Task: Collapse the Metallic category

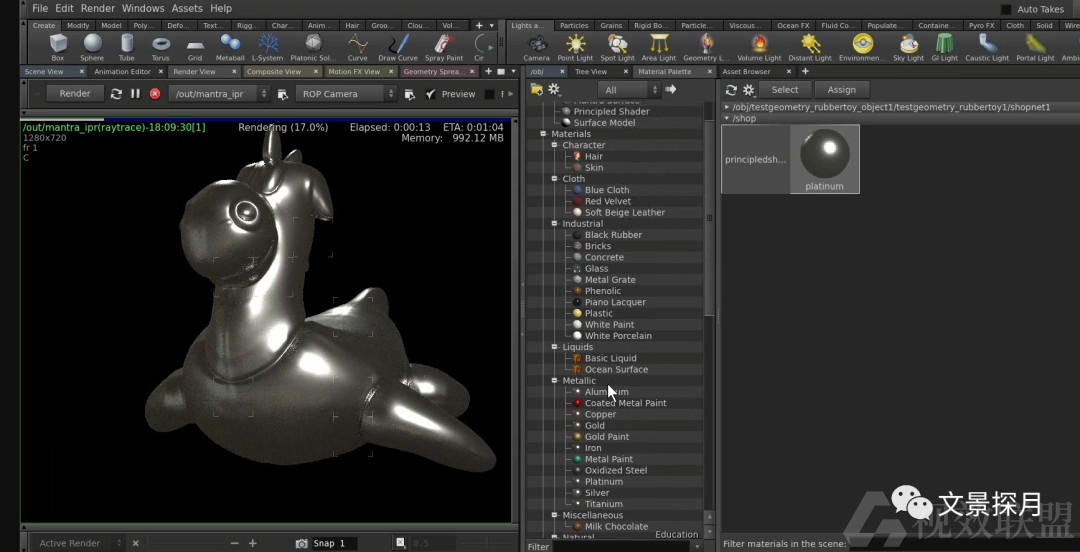Action: point(554,380)
